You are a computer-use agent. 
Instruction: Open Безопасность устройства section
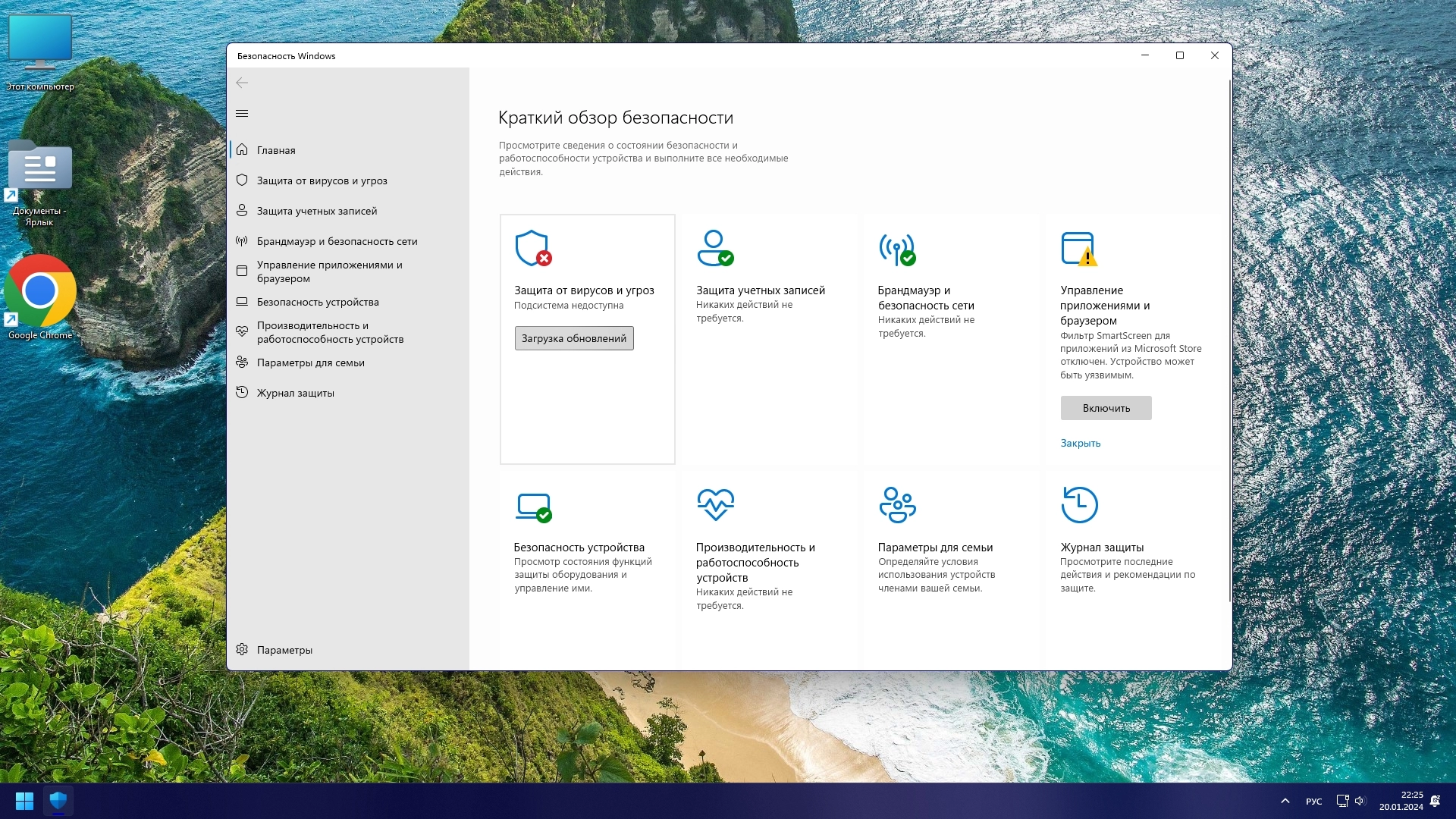(318, 301)
